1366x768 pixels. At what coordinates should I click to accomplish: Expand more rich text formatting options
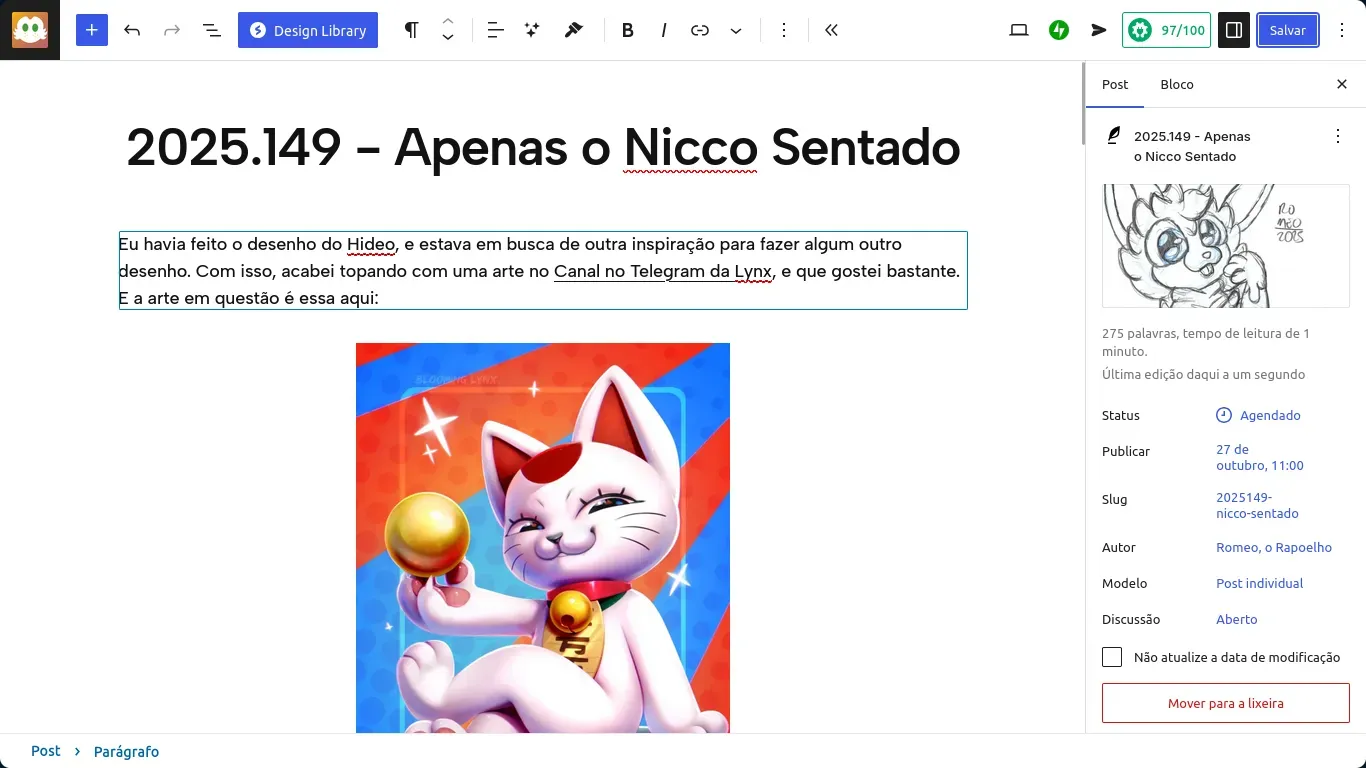[x=736, y=30]
